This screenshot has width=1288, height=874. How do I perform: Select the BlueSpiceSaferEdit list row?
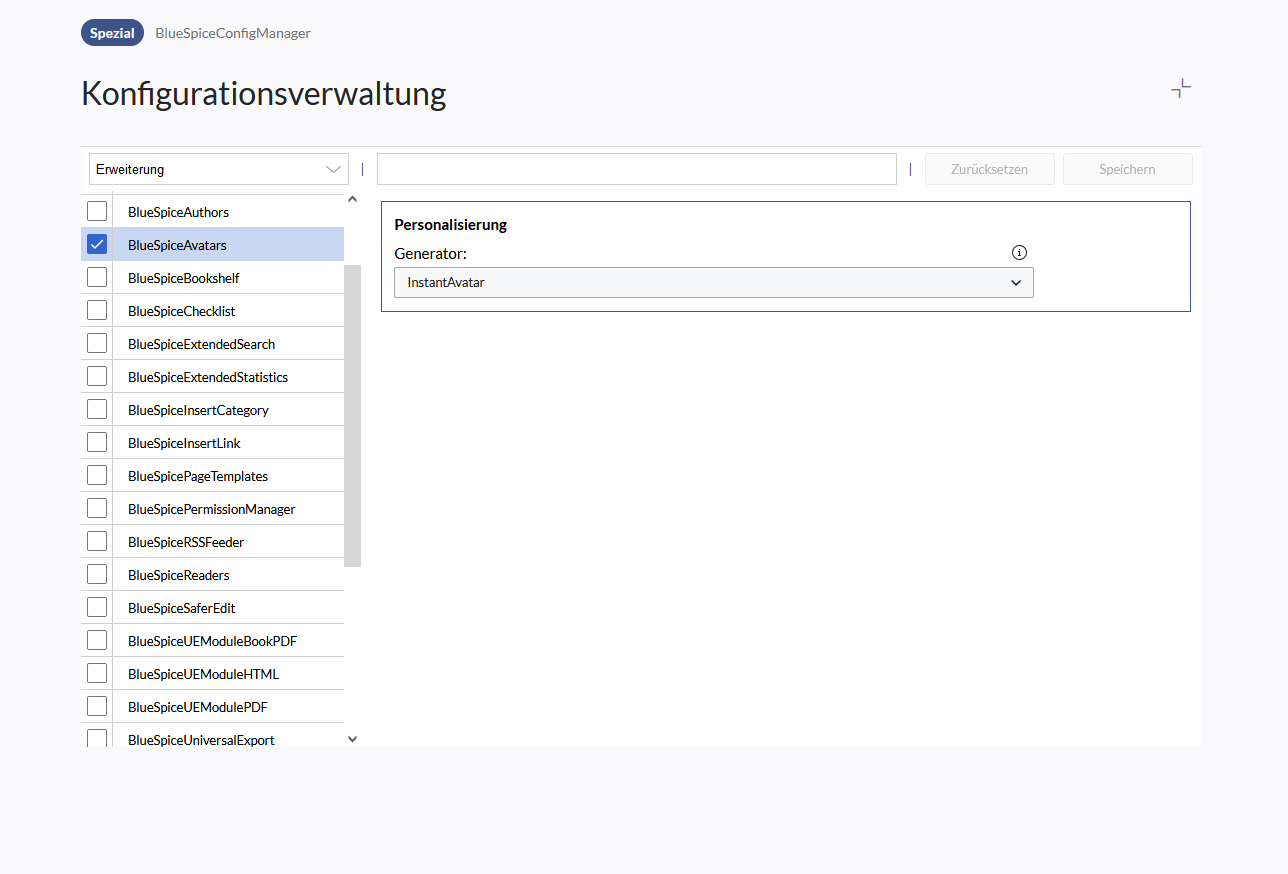tap(181, 608)
